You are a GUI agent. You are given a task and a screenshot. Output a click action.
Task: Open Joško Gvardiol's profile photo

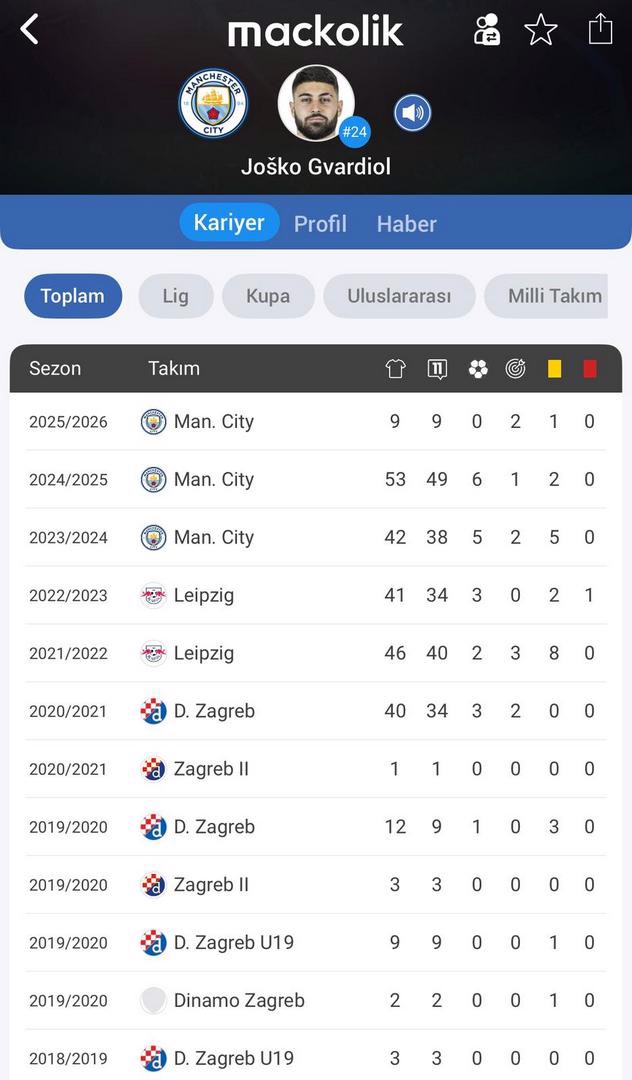[x=315, y=104]
